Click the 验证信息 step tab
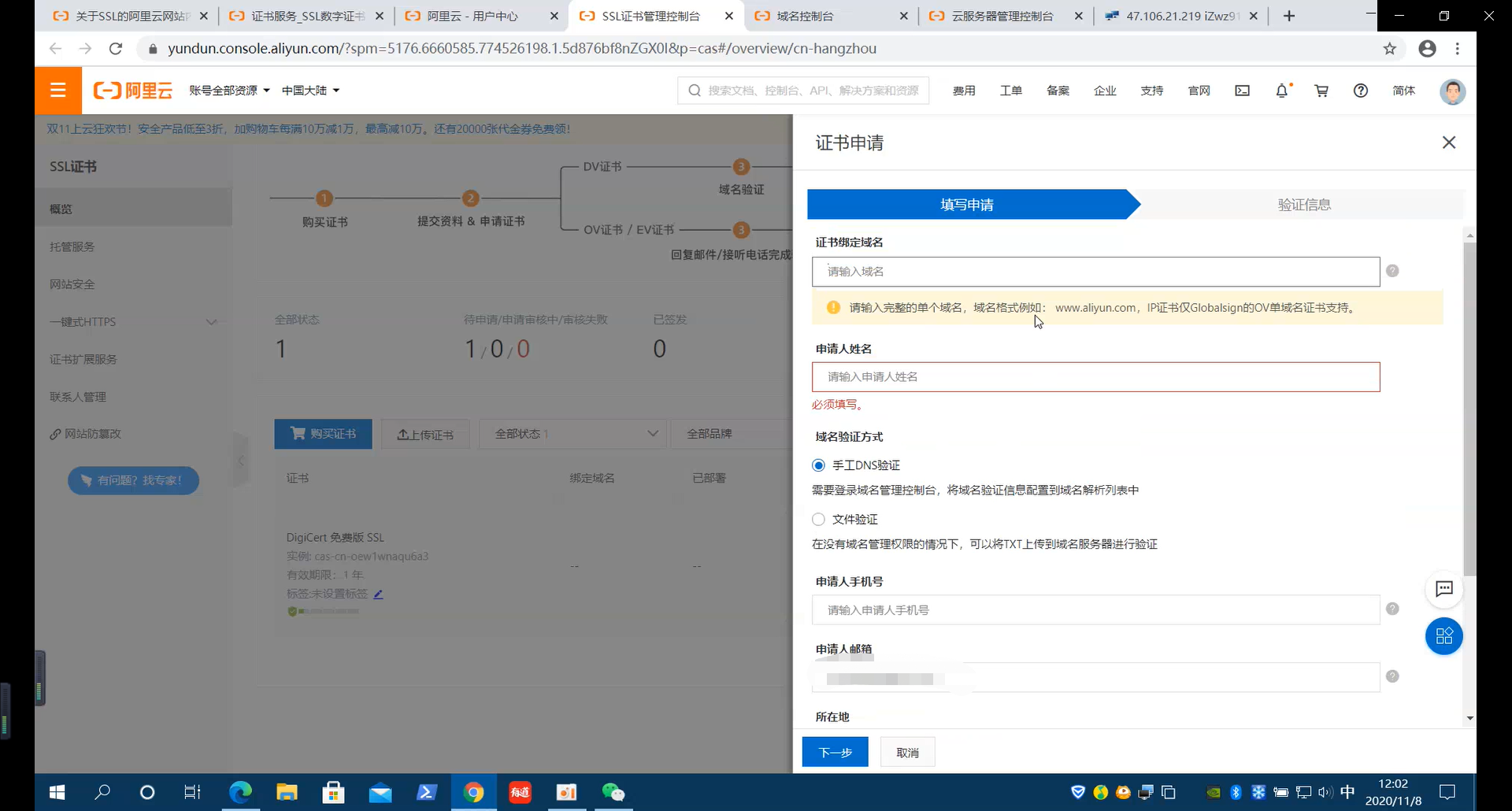The width and height of the screenshot is (1512, 811). click(x=1303, y=205)
